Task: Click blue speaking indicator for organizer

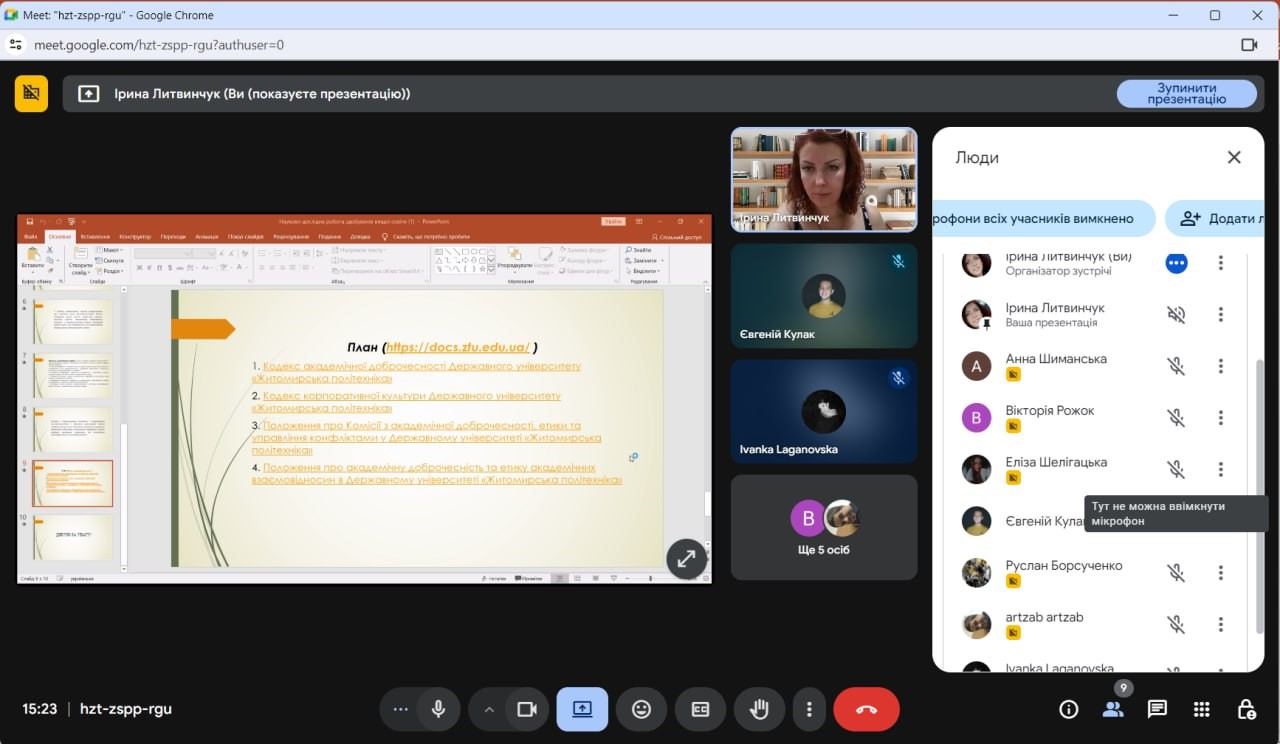Action: click(x=1176, y=263)
